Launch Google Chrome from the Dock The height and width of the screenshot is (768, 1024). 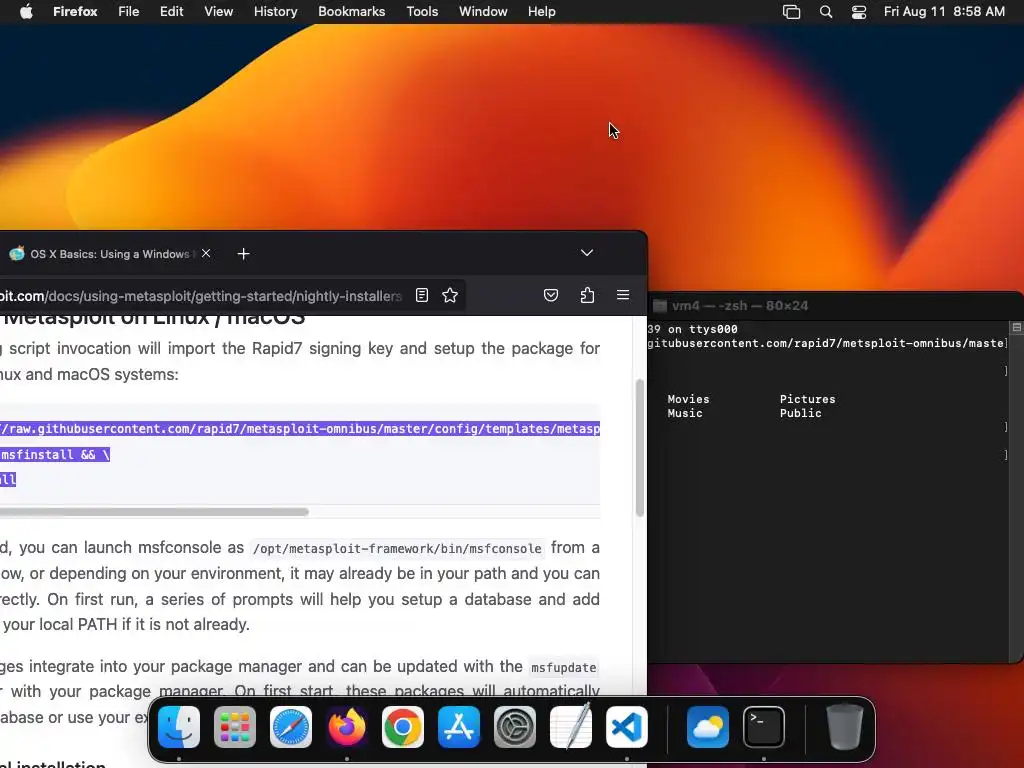(x=402, y=727)
